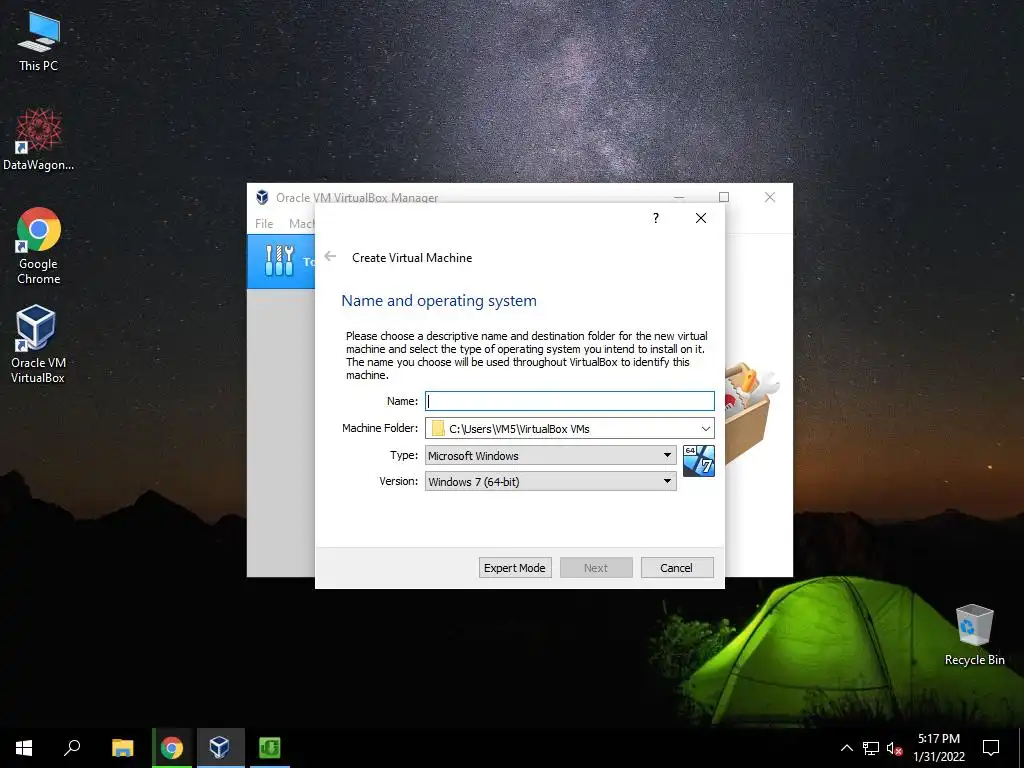Click the 'Name:' label
Image resolution: width=1024 pixels, height=768 pixels.
[402, 401]
